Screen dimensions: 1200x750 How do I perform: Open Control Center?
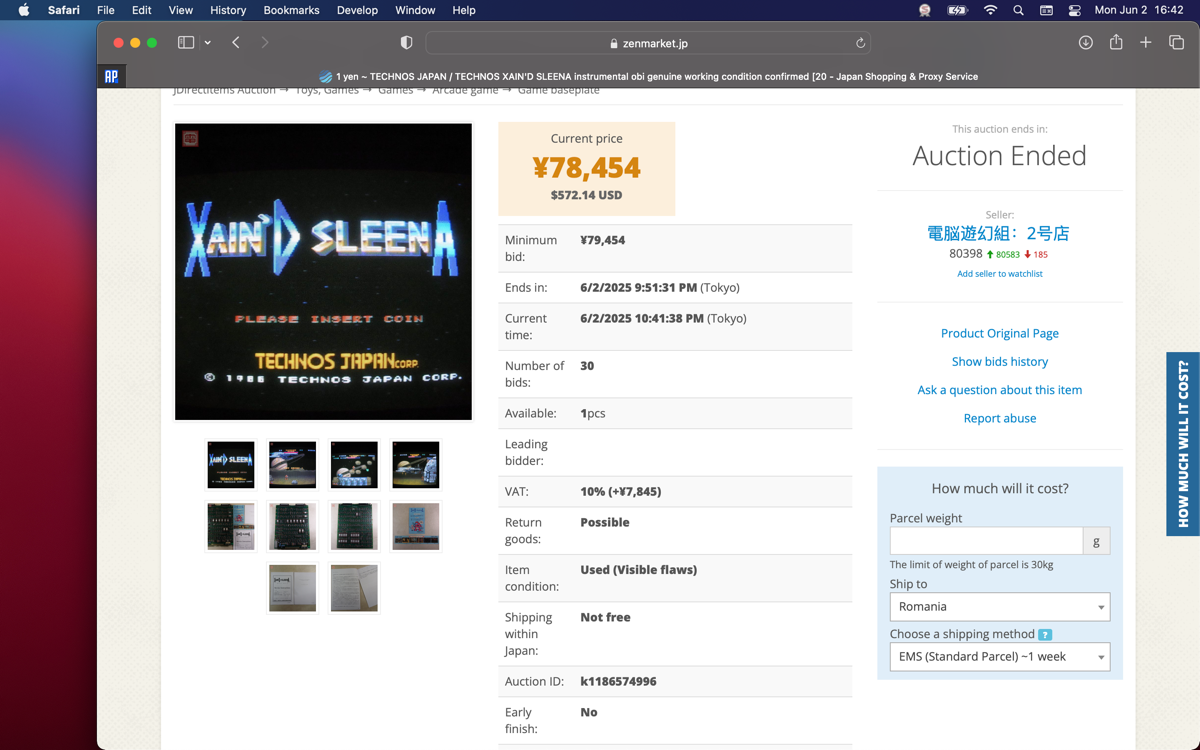pyautogui.click(x=1075, y=10)
